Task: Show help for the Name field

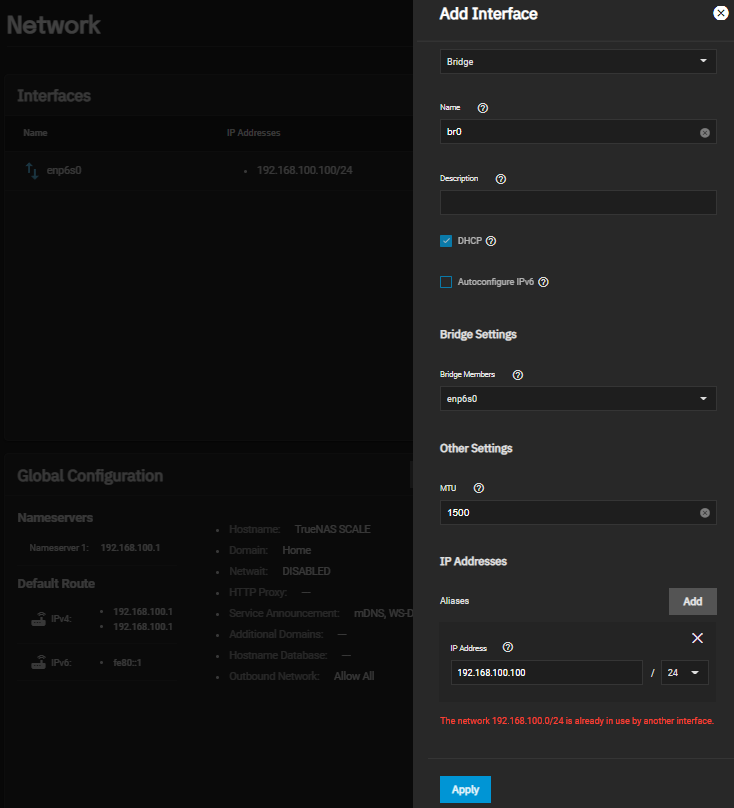Action: [x=482, y=108]
